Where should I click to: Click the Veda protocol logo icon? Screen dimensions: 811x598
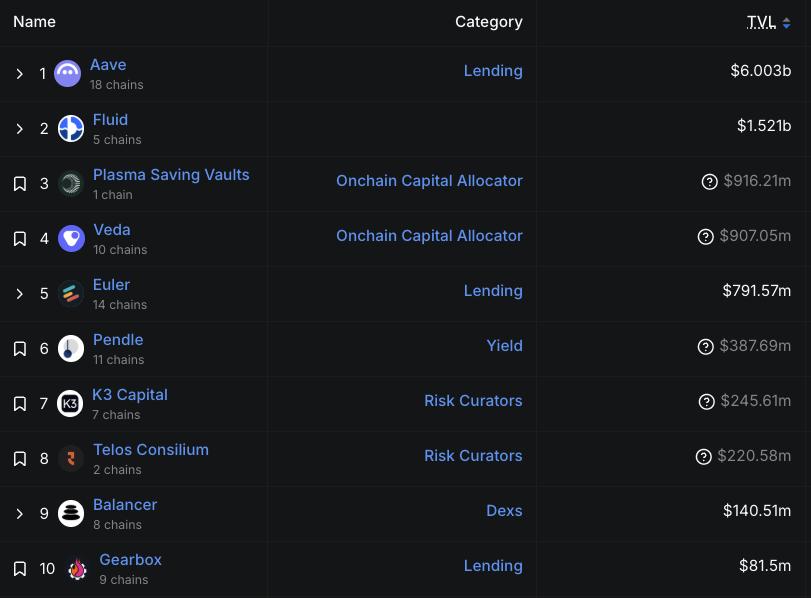tap(71, 239)
